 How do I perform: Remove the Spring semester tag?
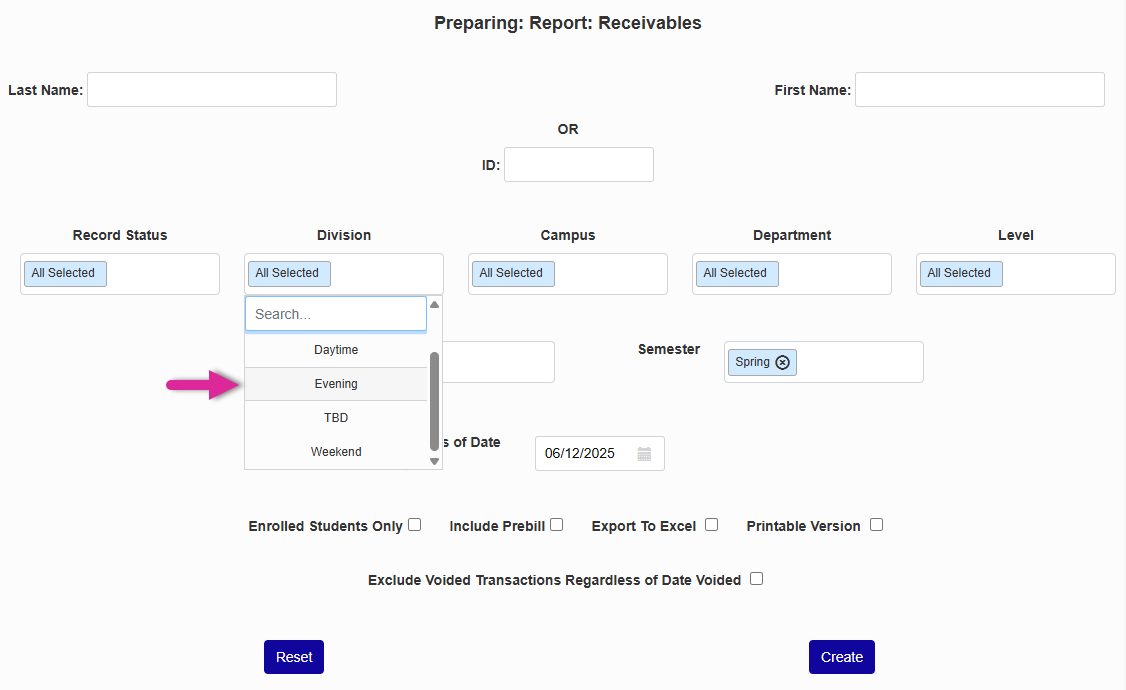point(782,362)
